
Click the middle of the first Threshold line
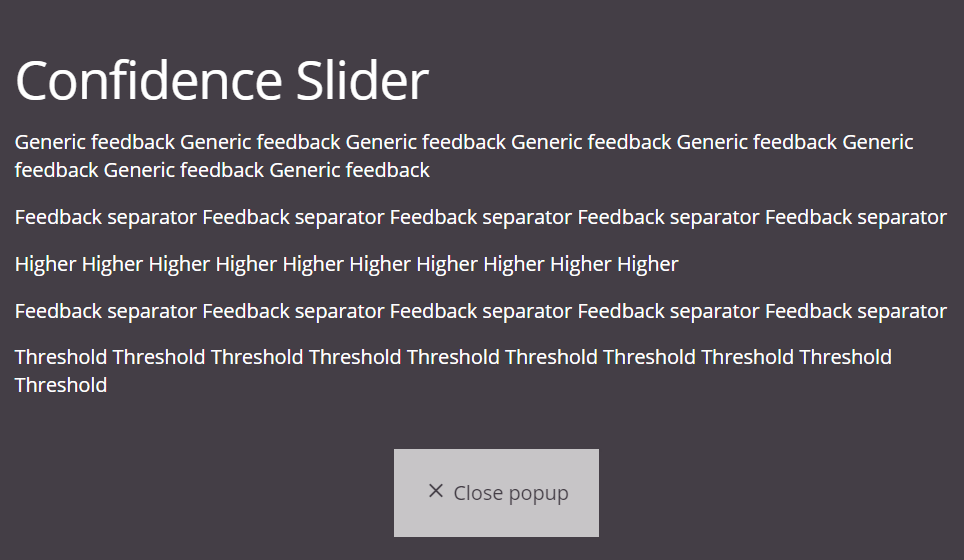pos(453,357)
